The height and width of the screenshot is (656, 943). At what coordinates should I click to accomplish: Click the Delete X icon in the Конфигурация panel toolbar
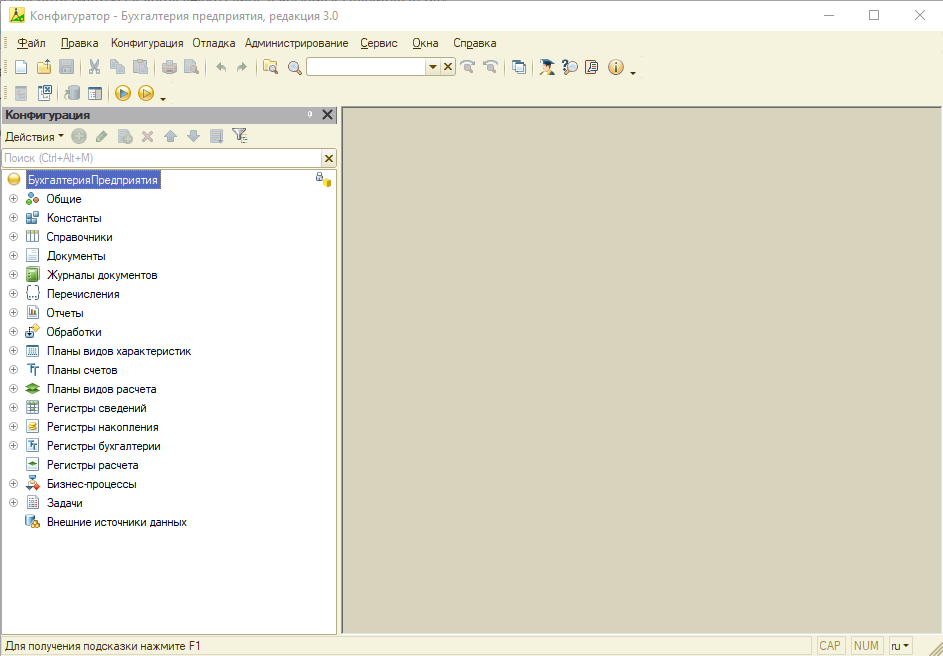point(147,136)
